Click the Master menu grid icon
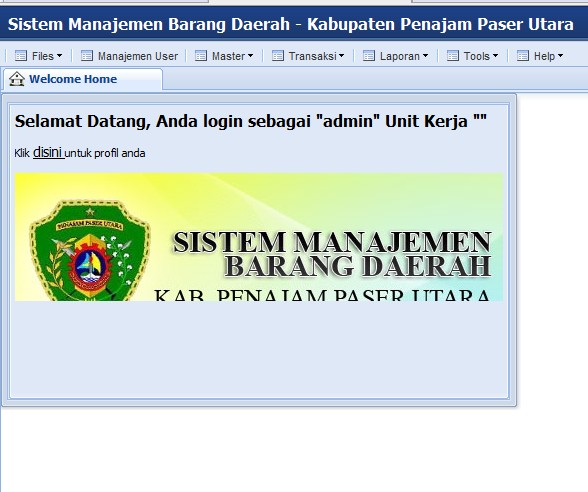Image resolution: width=588 pixels, height=492 pixels. point(201,56)
